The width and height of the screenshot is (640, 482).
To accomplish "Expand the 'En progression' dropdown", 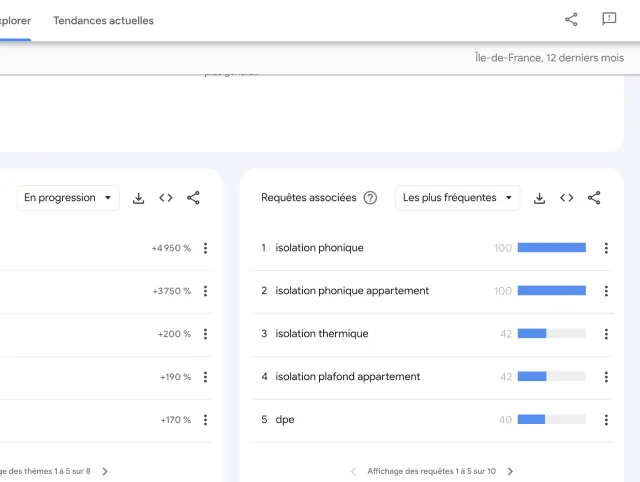I will pos(67,198).
